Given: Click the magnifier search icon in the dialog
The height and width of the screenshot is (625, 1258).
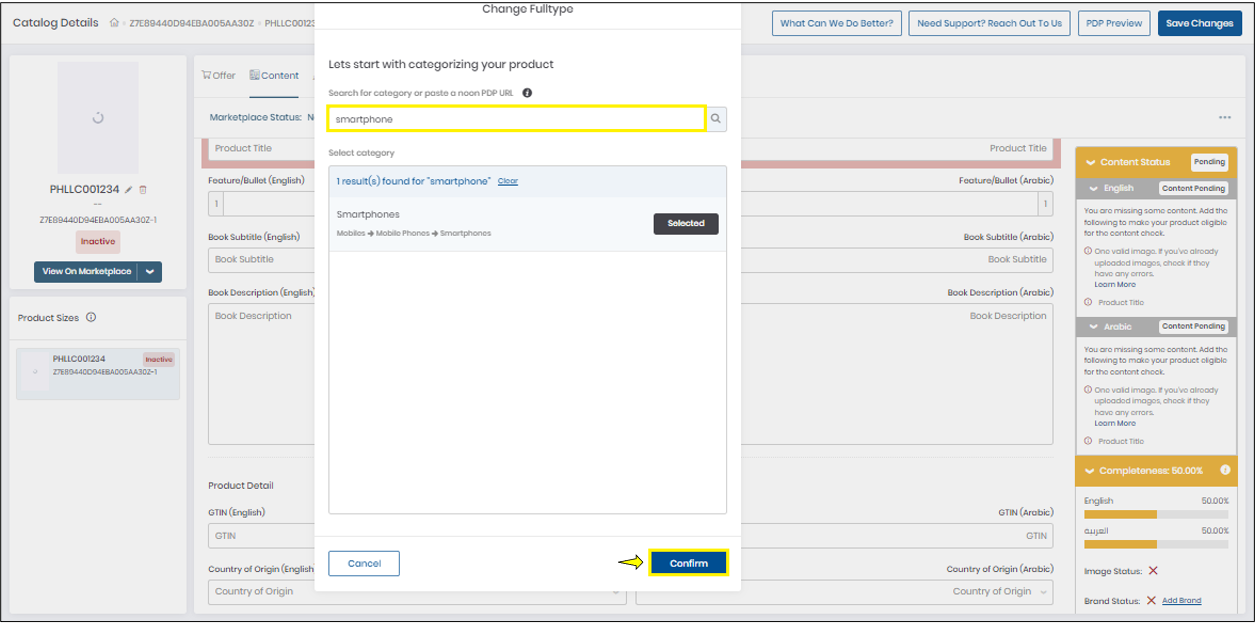Looking at the screenshot, I should [x=716, y=118].
